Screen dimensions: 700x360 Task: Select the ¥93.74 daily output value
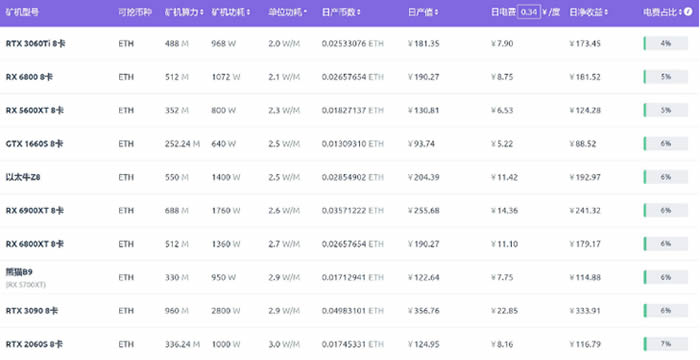point(421,144)
